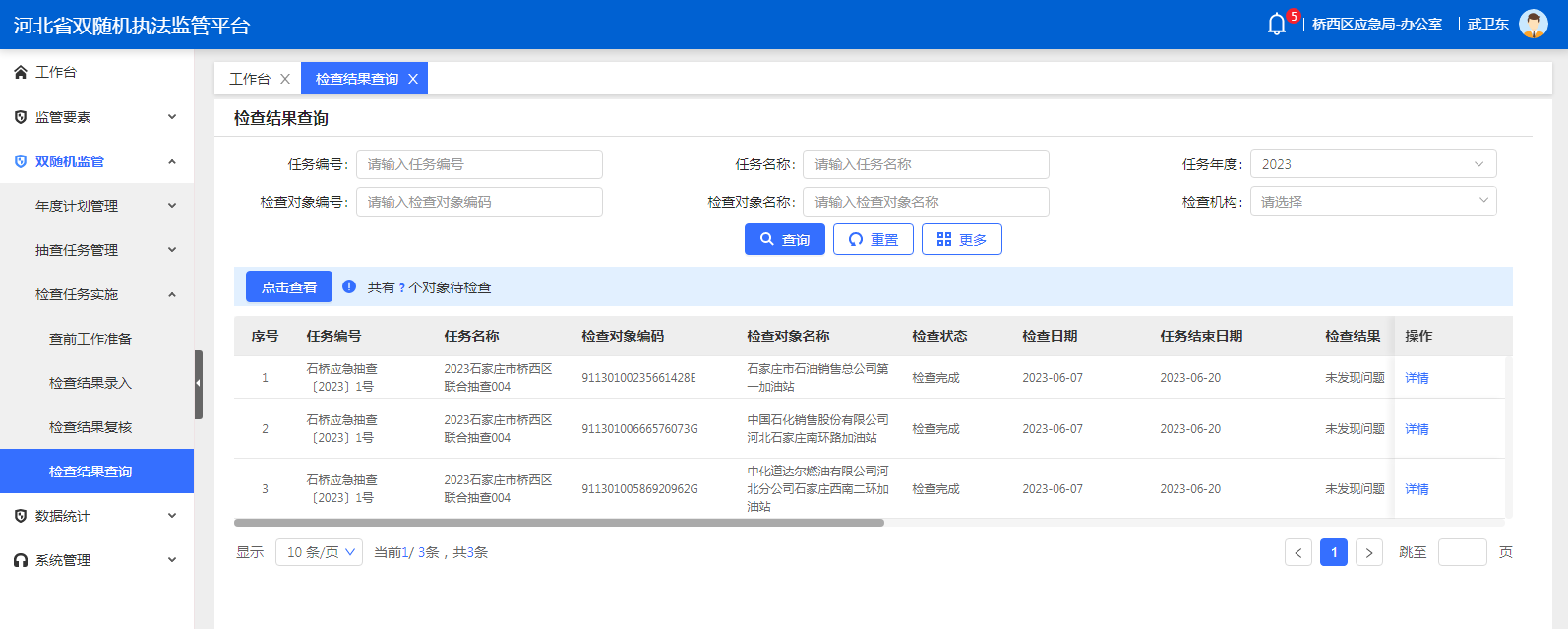Screen dimensions: 1568x629
Task: Go to the next page arrow
Action: click(x=1369, y=552)
